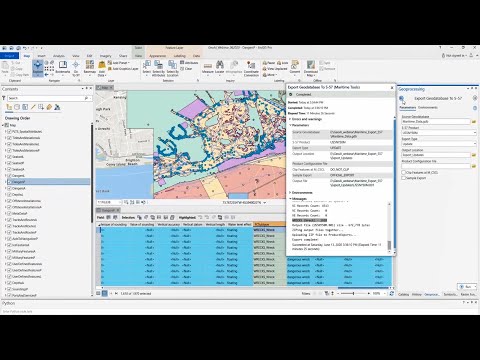
Task: Click the View Unplaced button
Action: [x=275, y=69]
